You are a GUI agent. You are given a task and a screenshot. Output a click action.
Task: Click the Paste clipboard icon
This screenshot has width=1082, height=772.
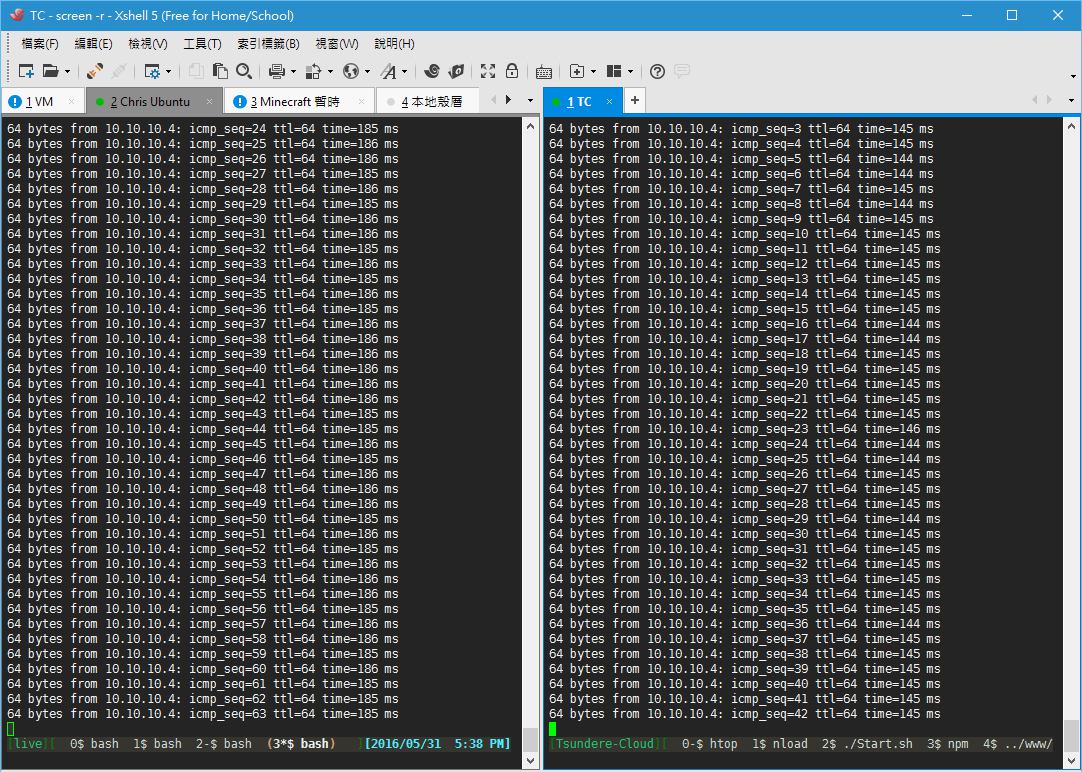(x=220, y=71)
